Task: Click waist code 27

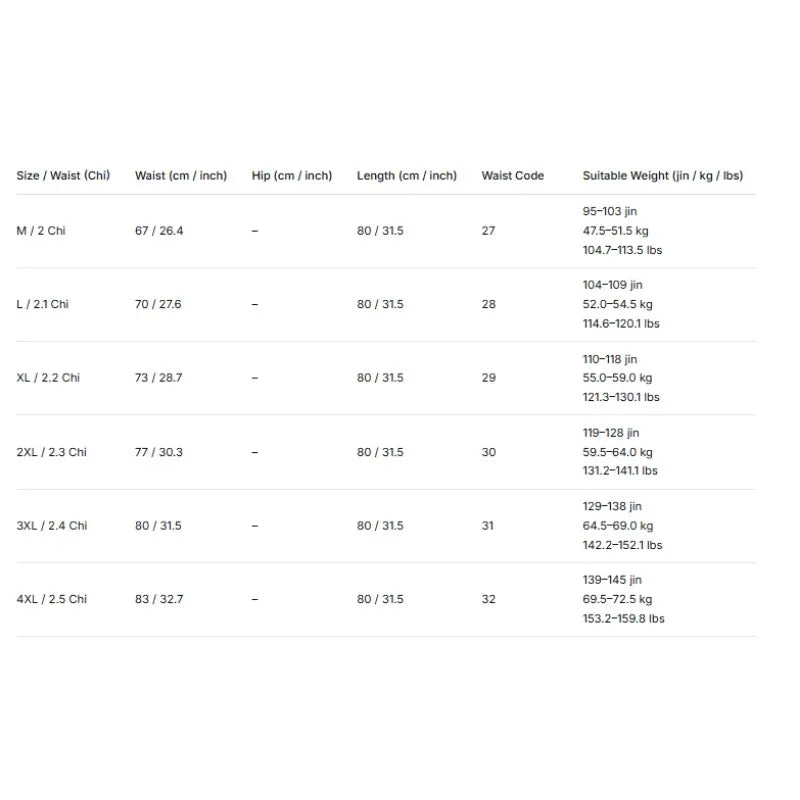Action: click(488, 231)
